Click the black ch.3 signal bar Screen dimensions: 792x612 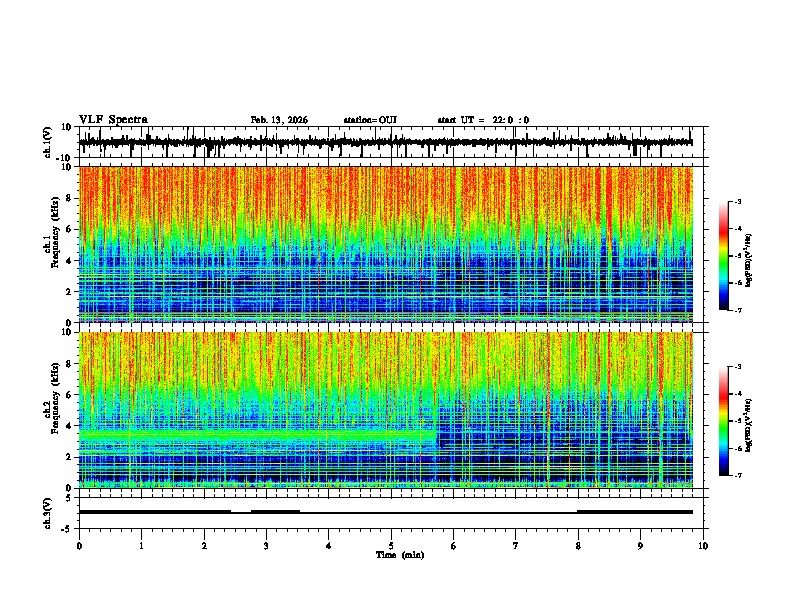[x=385, y=512]
